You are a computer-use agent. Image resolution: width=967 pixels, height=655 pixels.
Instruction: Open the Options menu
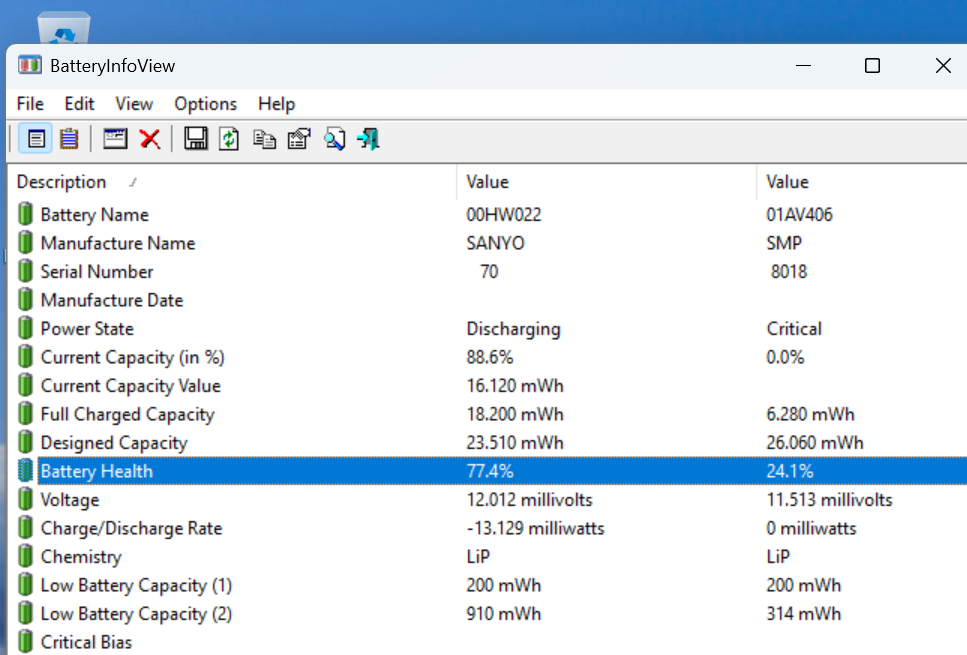pos(205,104)
